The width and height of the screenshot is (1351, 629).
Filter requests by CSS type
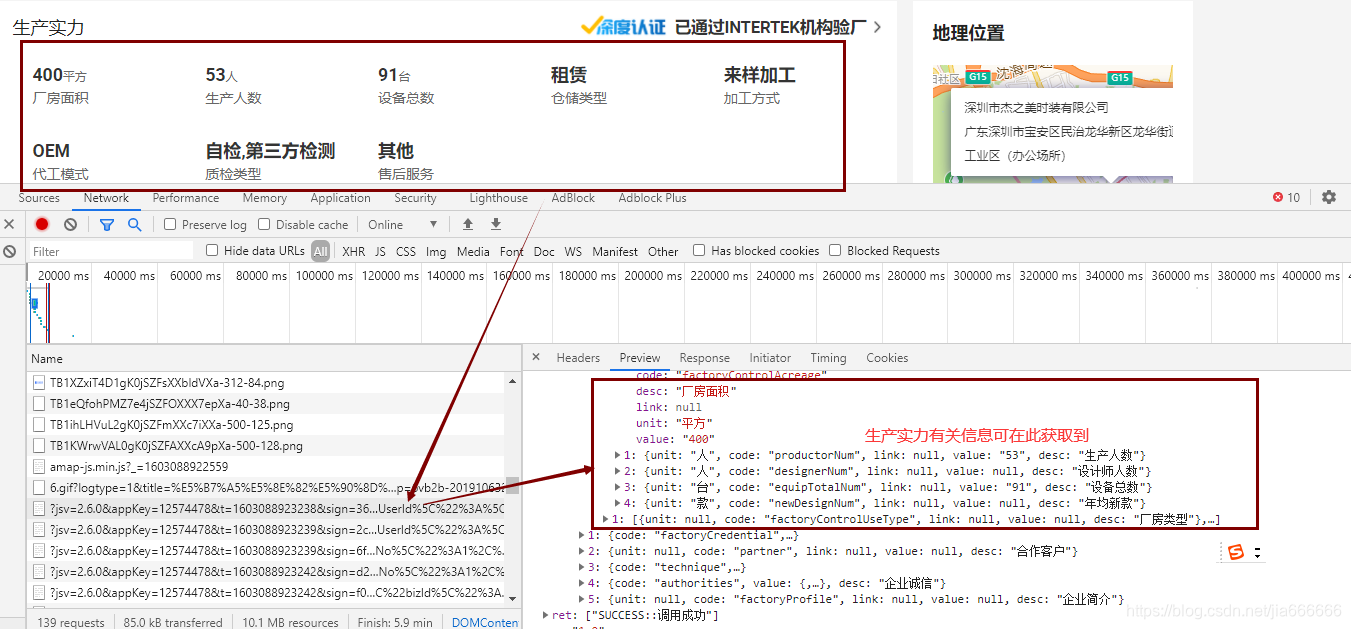pos(406,252)
